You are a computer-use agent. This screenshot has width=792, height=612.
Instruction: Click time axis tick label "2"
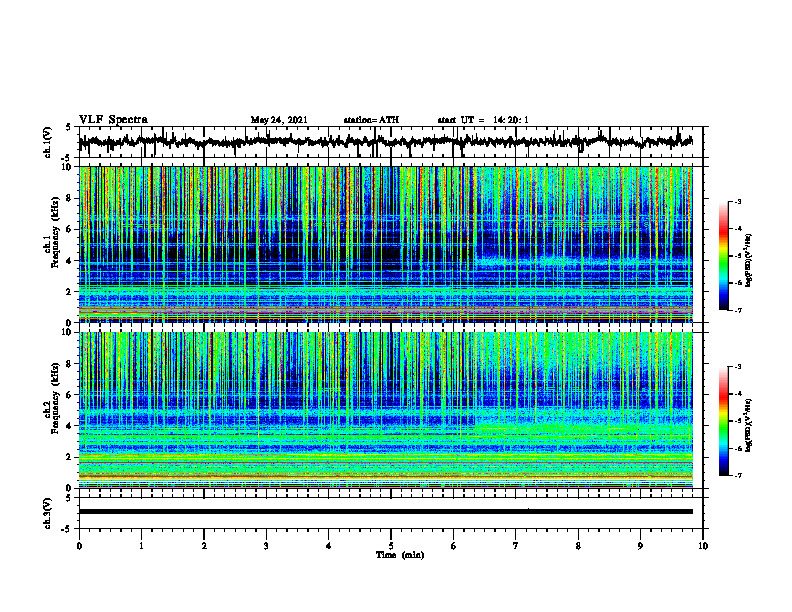204,546
